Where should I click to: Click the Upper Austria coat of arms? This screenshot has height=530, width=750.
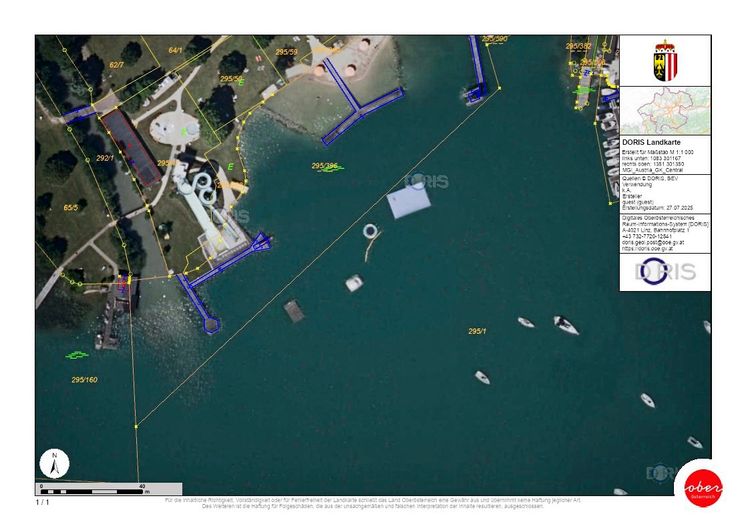coord(665,60)
